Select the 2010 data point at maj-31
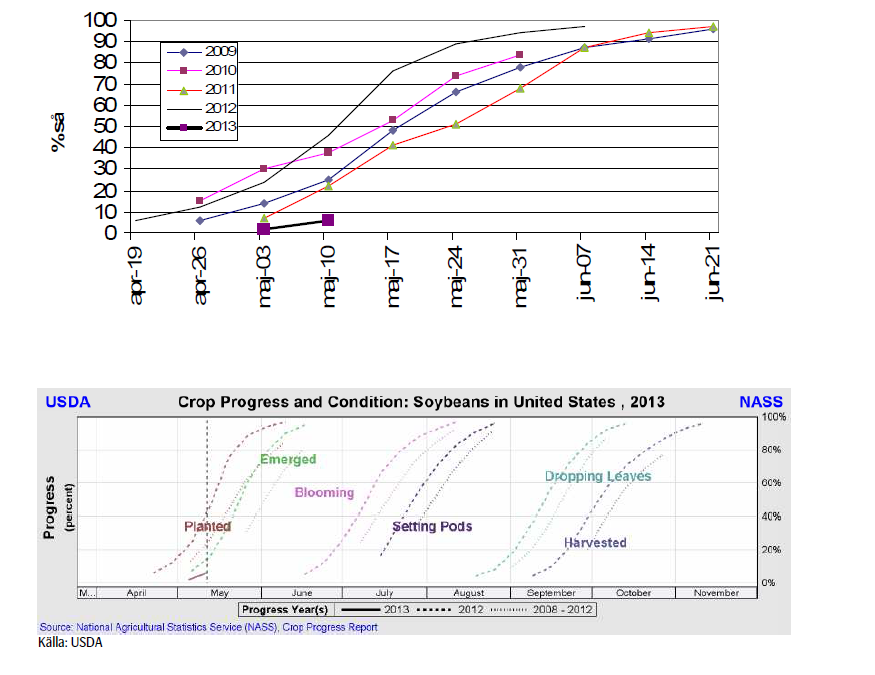The height and width of the screenshot is (675, 875). (x=519, y=55)
